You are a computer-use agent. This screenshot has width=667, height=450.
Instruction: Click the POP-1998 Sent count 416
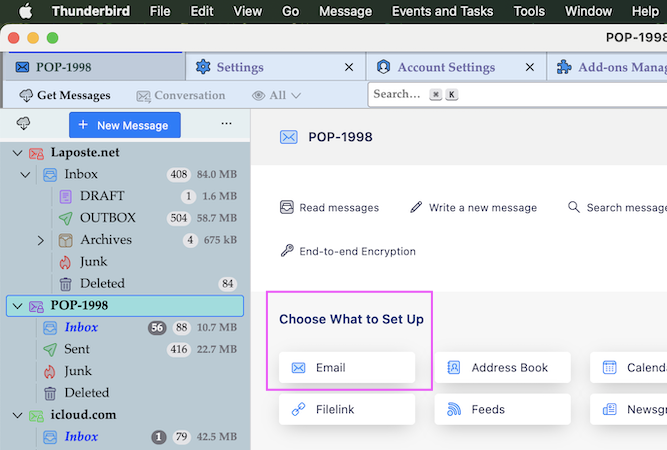(x=179, y=350)
